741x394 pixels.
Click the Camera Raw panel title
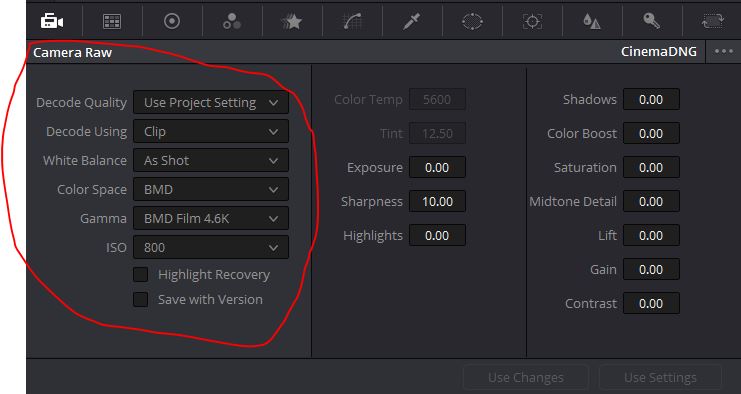[72, 52]
